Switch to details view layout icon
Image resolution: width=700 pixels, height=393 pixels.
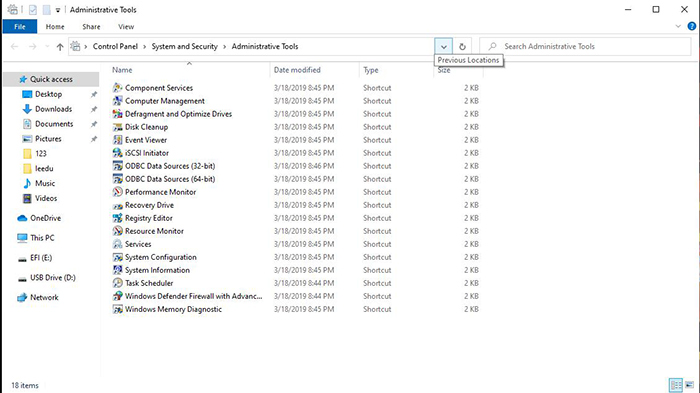pyautogui.click(x=676, y=385)
